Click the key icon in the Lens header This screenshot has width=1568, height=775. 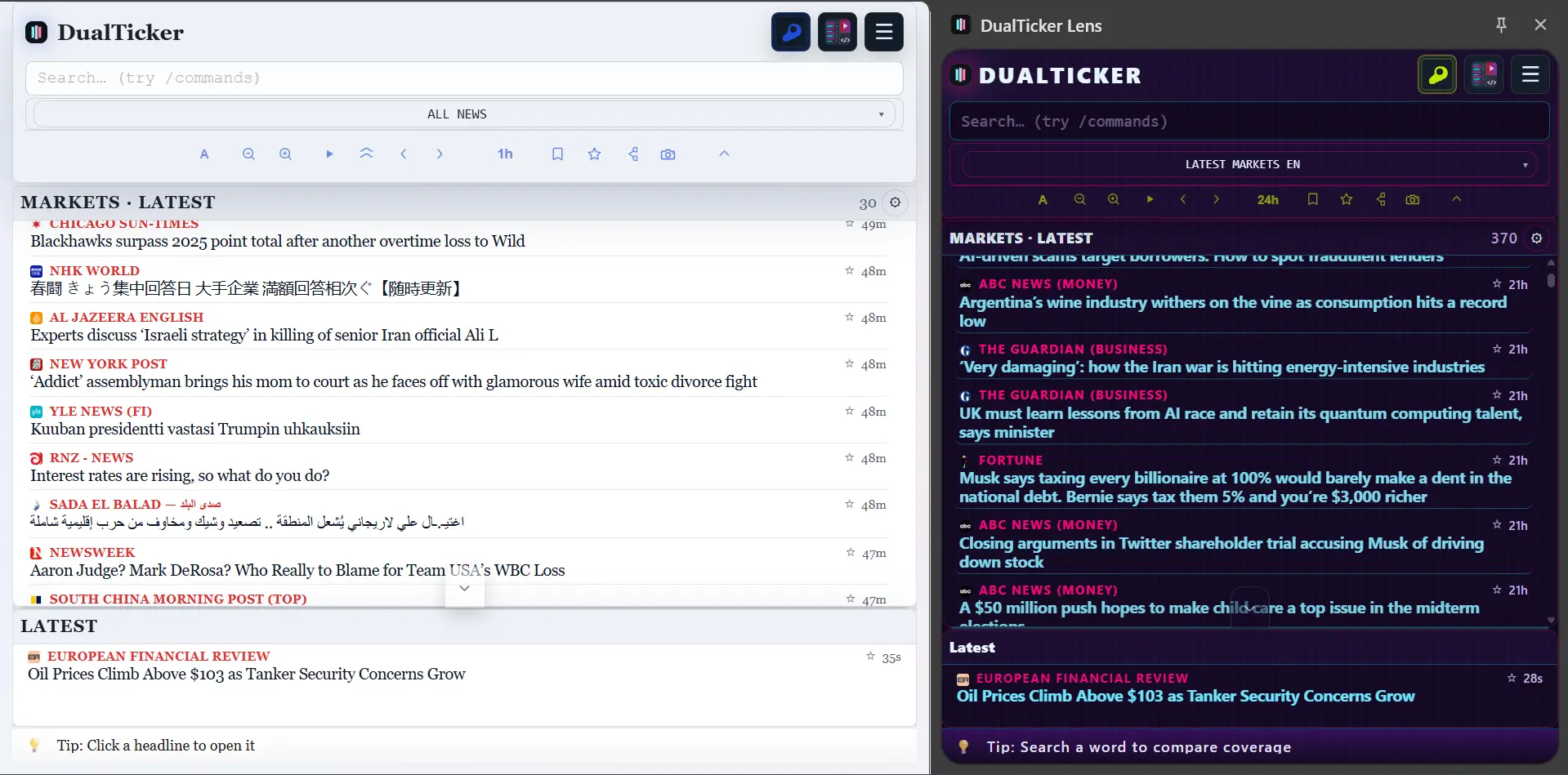(x=1437, y=76)
